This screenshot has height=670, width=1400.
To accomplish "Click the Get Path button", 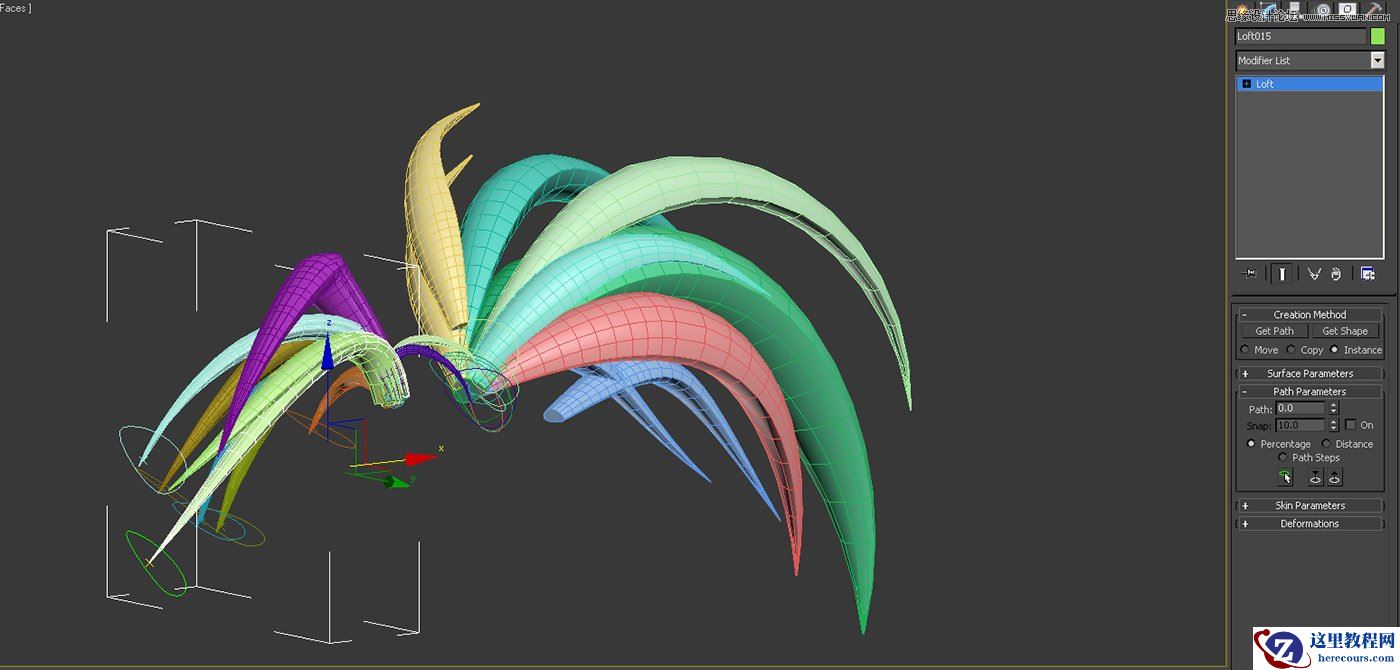I will (x=1274, y=330).
